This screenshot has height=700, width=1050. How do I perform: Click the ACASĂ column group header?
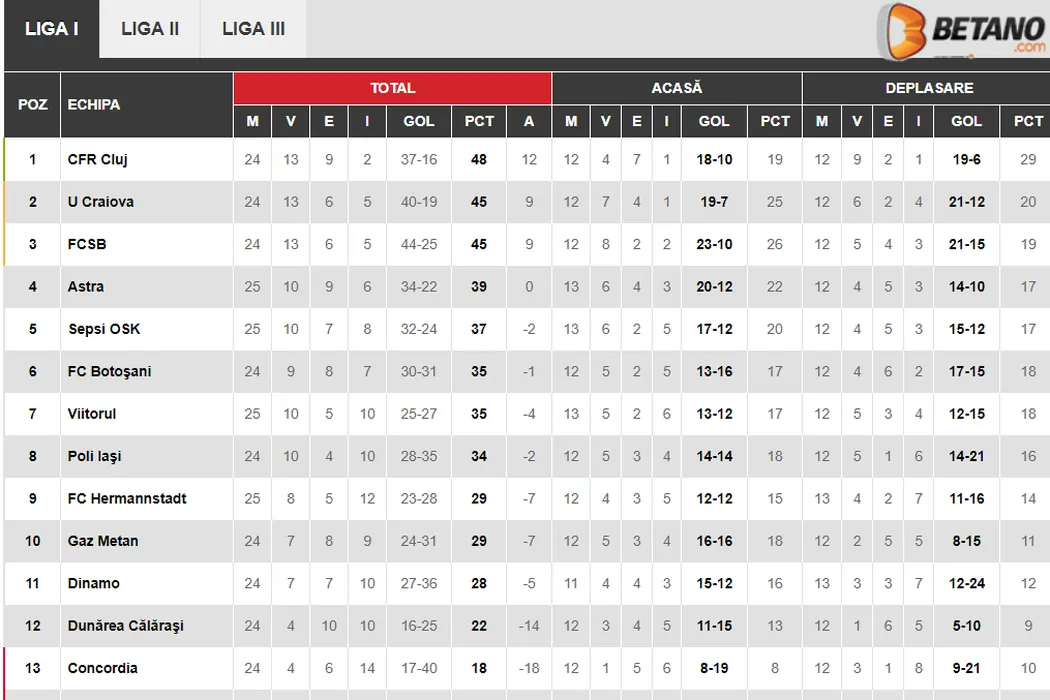click(677, 88)
